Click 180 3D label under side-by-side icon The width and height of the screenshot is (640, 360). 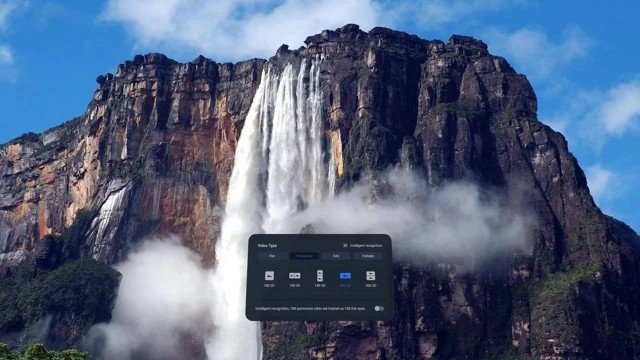295,286
